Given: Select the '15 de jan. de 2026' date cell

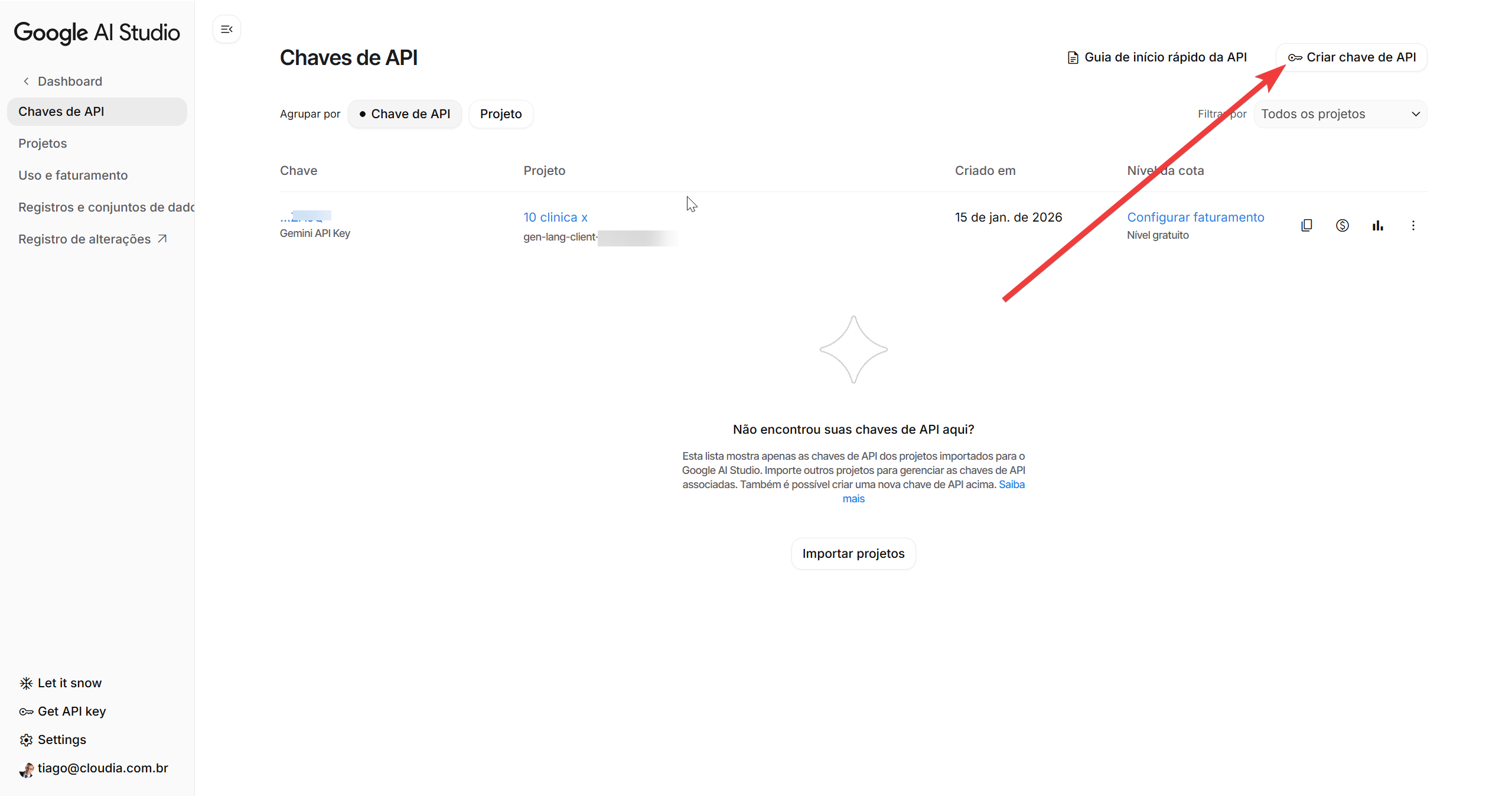Looking at the screenshot, I should (x=1008, y=217).
